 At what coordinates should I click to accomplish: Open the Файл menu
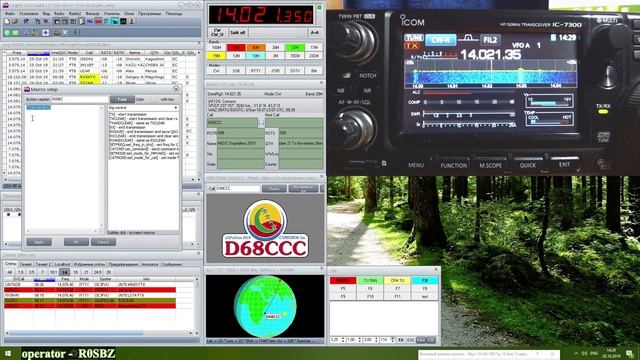click(x=10, y=13)
